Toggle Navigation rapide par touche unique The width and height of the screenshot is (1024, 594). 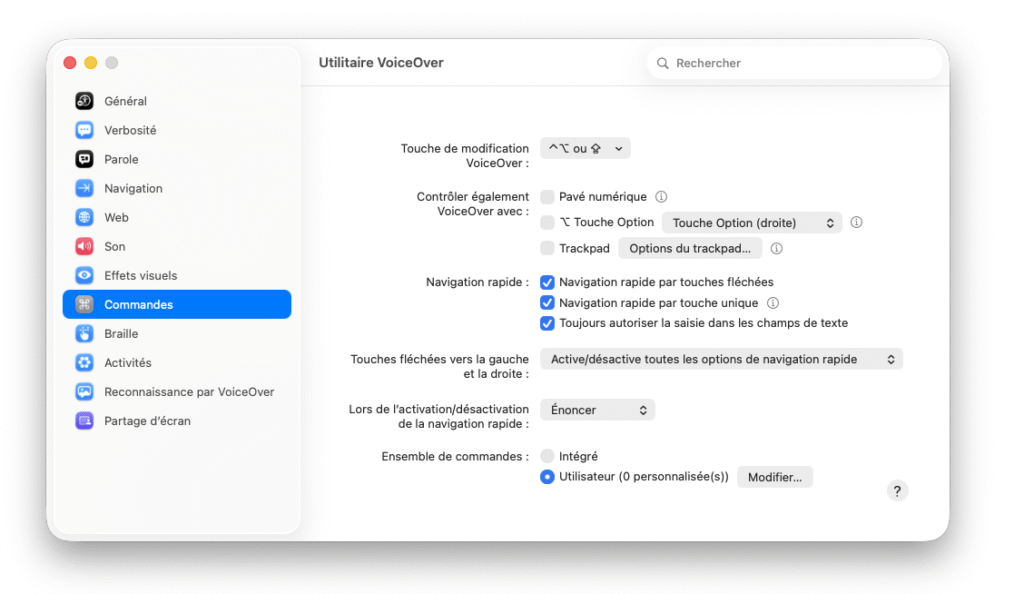[x=547, y=303]
